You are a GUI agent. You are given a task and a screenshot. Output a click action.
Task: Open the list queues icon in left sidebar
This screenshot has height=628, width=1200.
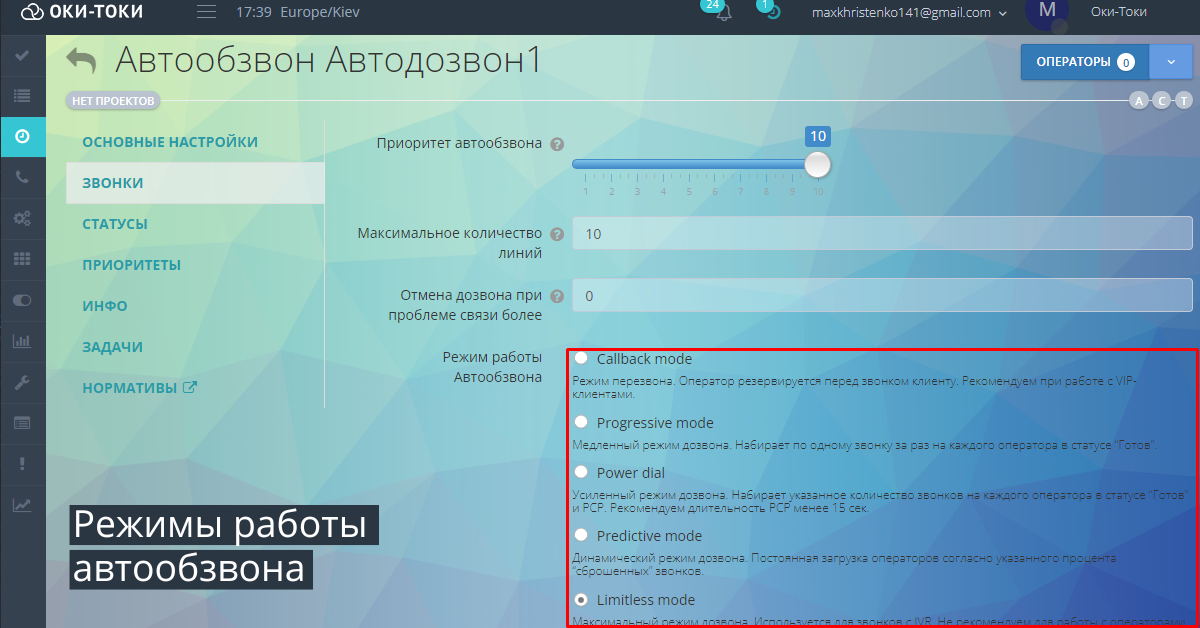tap(22, 96)
